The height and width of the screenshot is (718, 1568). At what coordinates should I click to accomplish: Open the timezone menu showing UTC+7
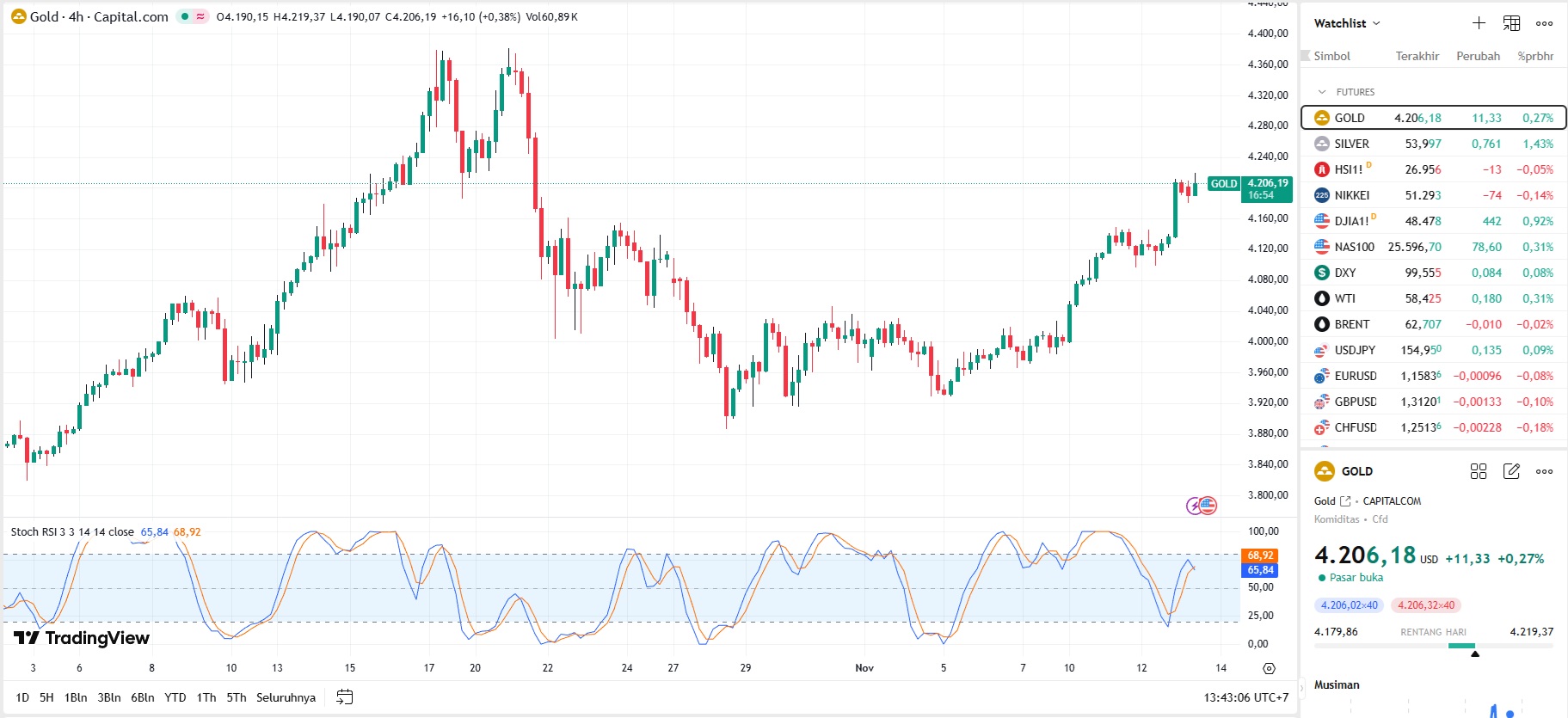(1245, 697)
